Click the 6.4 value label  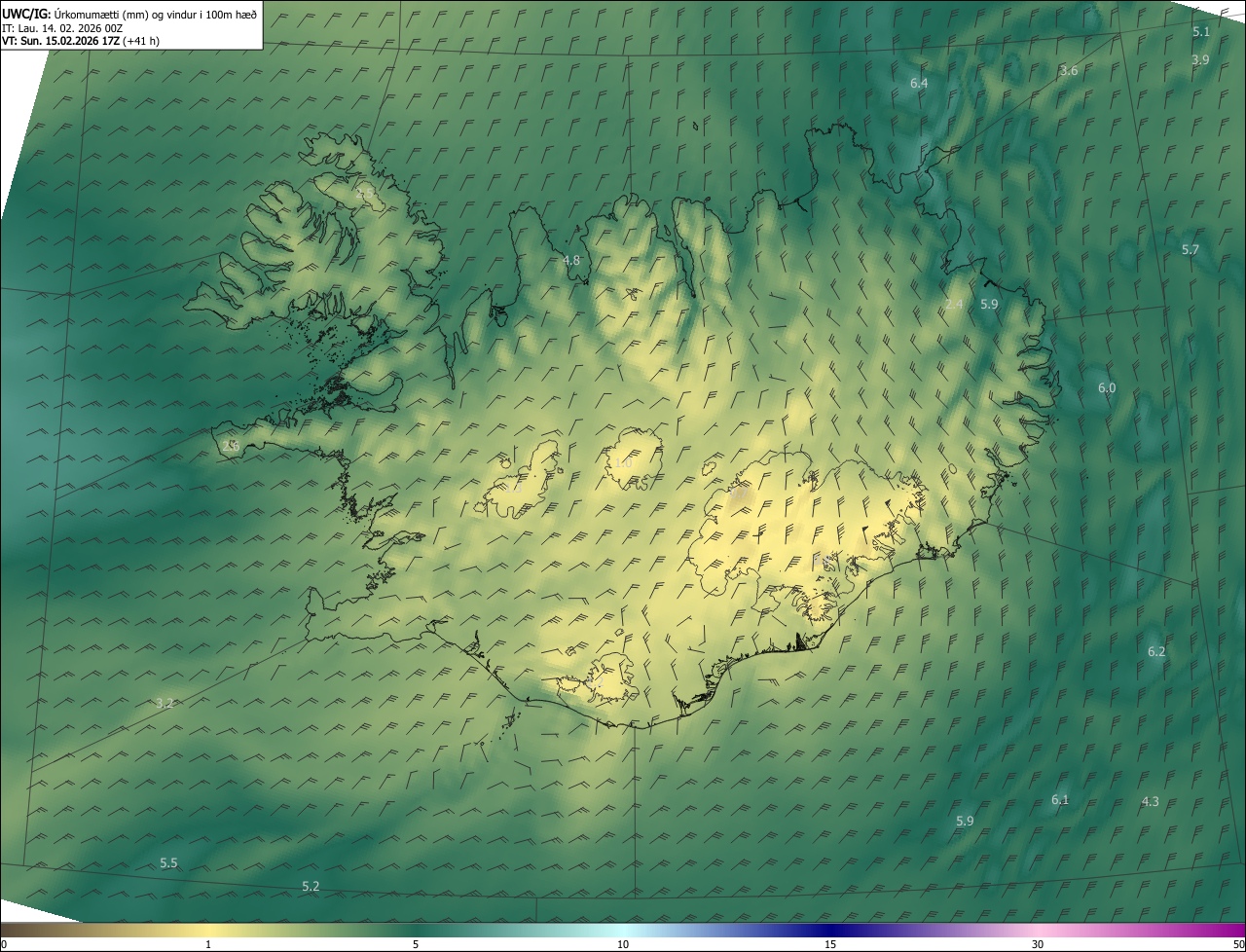click(x=919, y=84)
